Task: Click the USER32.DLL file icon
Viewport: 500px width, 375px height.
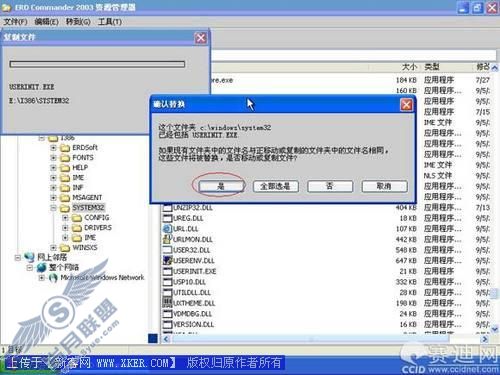Action: (167, 250)
